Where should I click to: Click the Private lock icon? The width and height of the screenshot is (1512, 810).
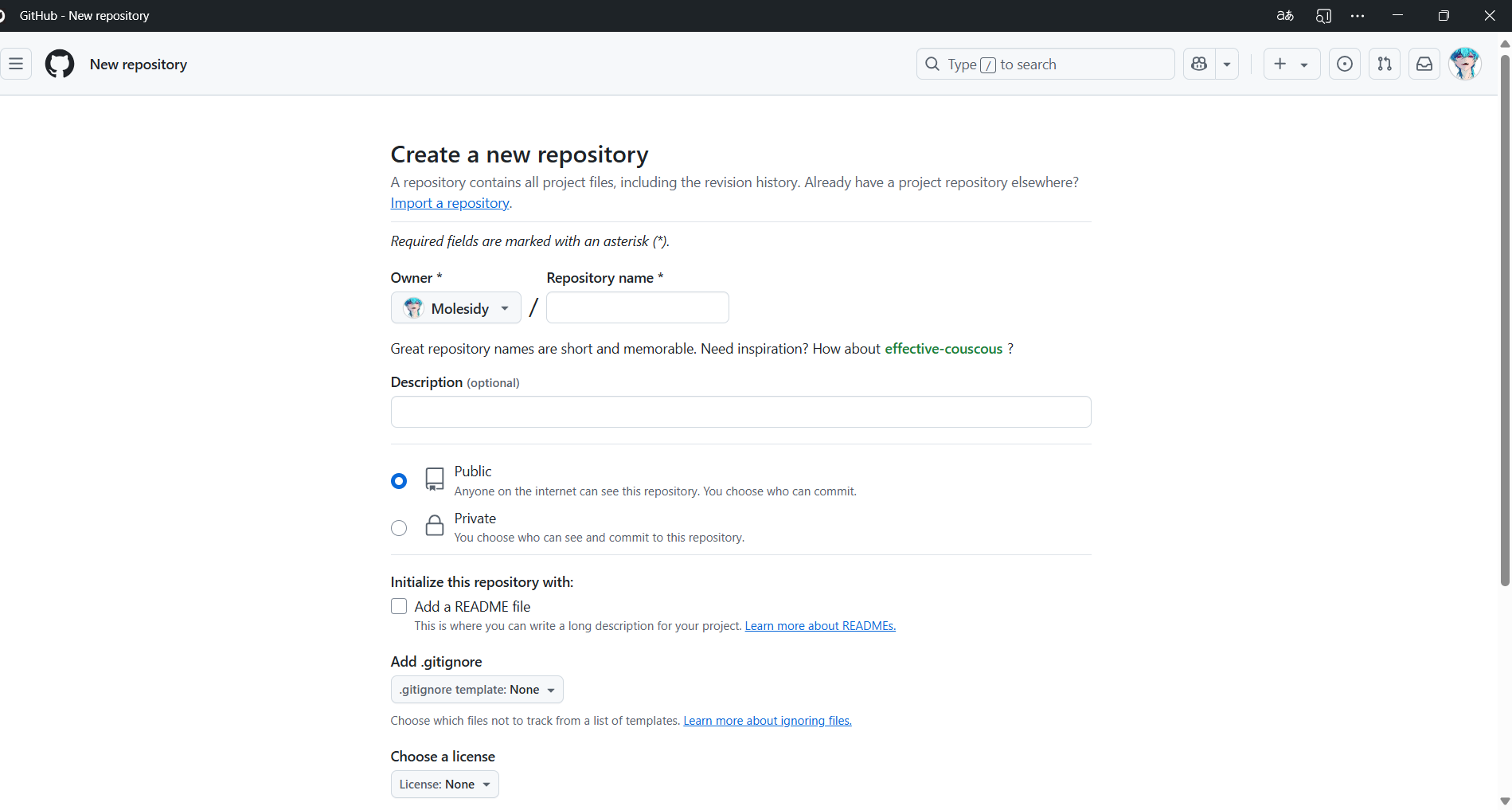(435, 526)
